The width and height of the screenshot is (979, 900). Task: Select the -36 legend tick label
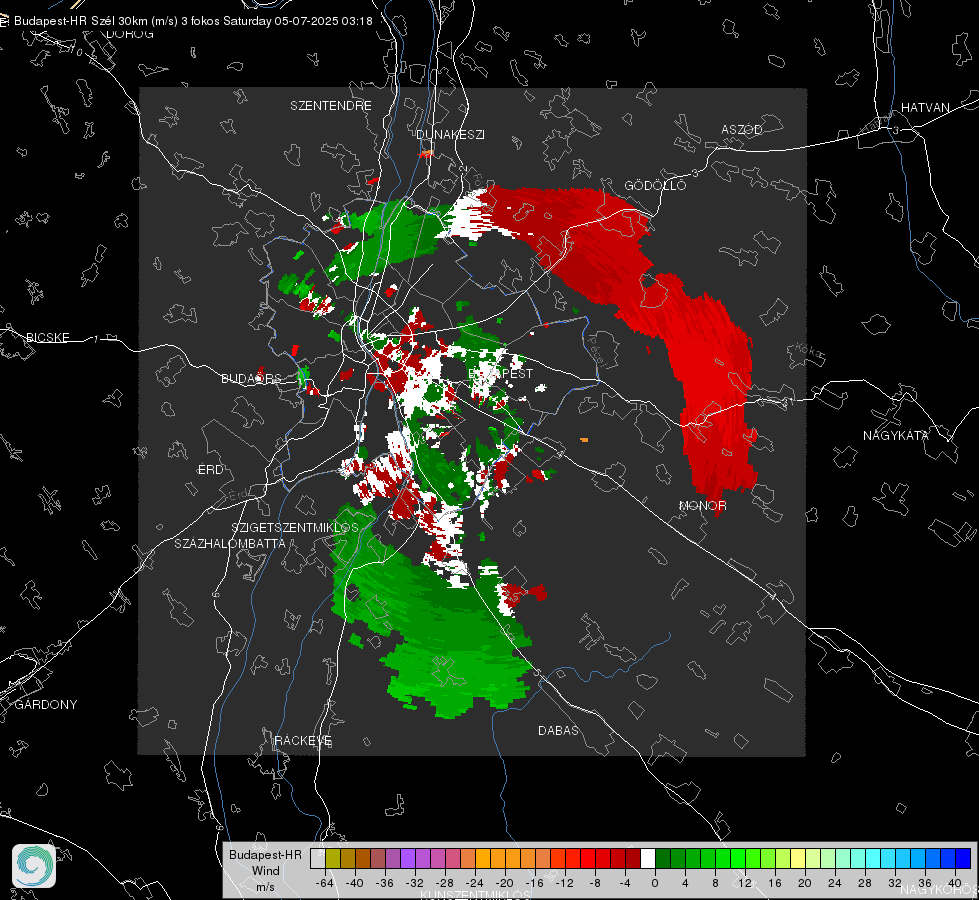point(385,883)
